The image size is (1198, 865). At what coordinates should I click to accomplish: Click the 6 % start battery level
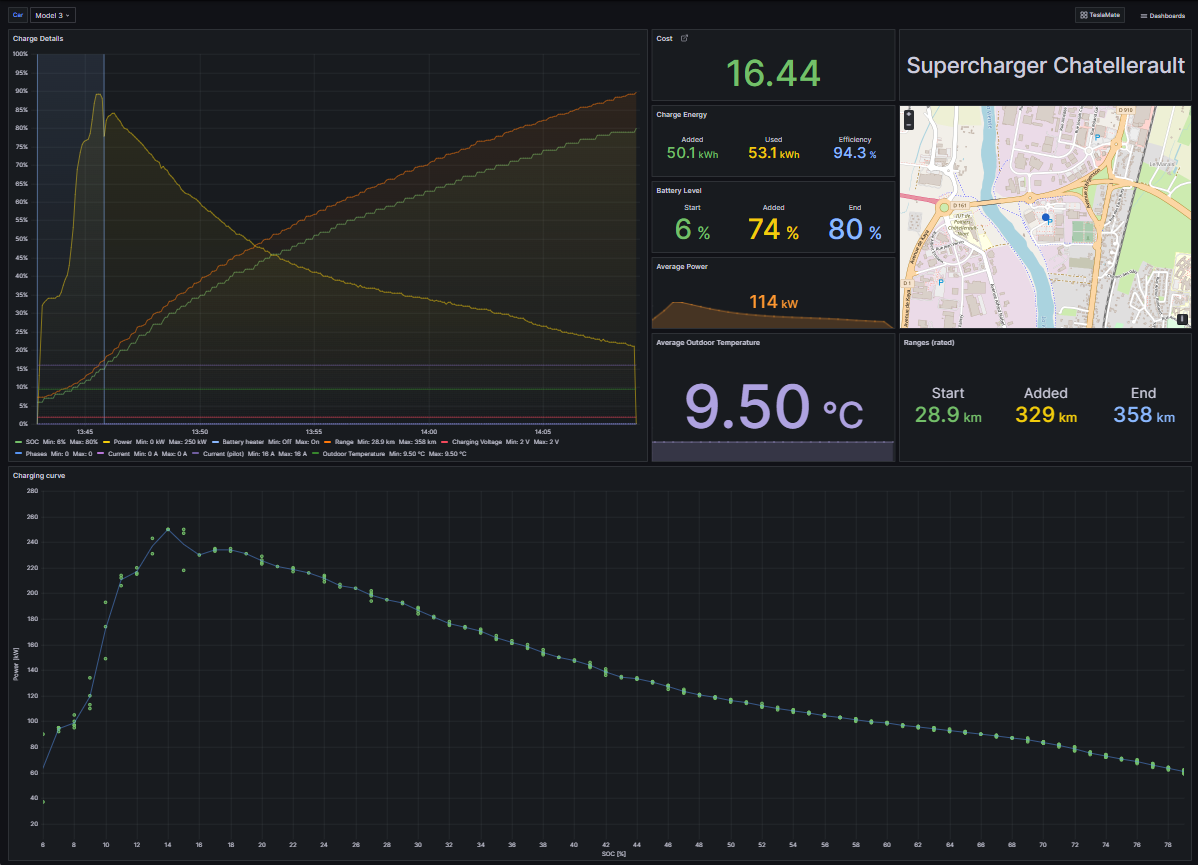692,229
